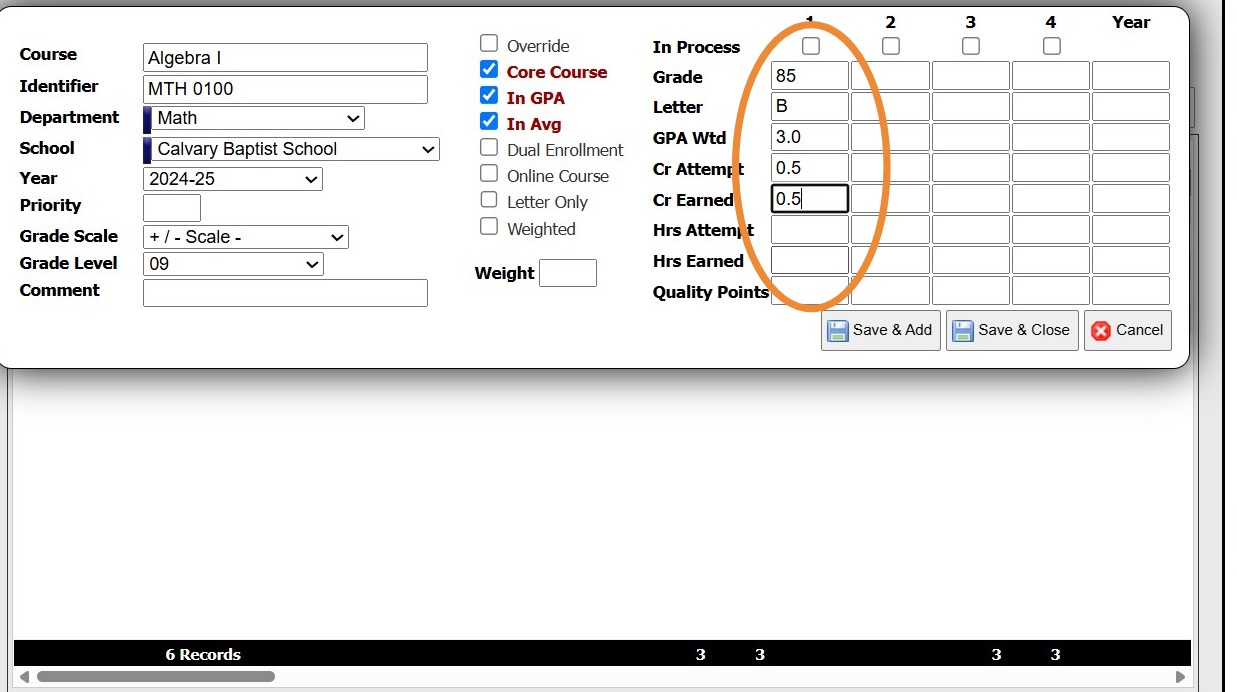This screenshot has width=1237, height=692.
Task: Click the Save & Close button
Action: pyautogui.click(x=1012, y=330)
